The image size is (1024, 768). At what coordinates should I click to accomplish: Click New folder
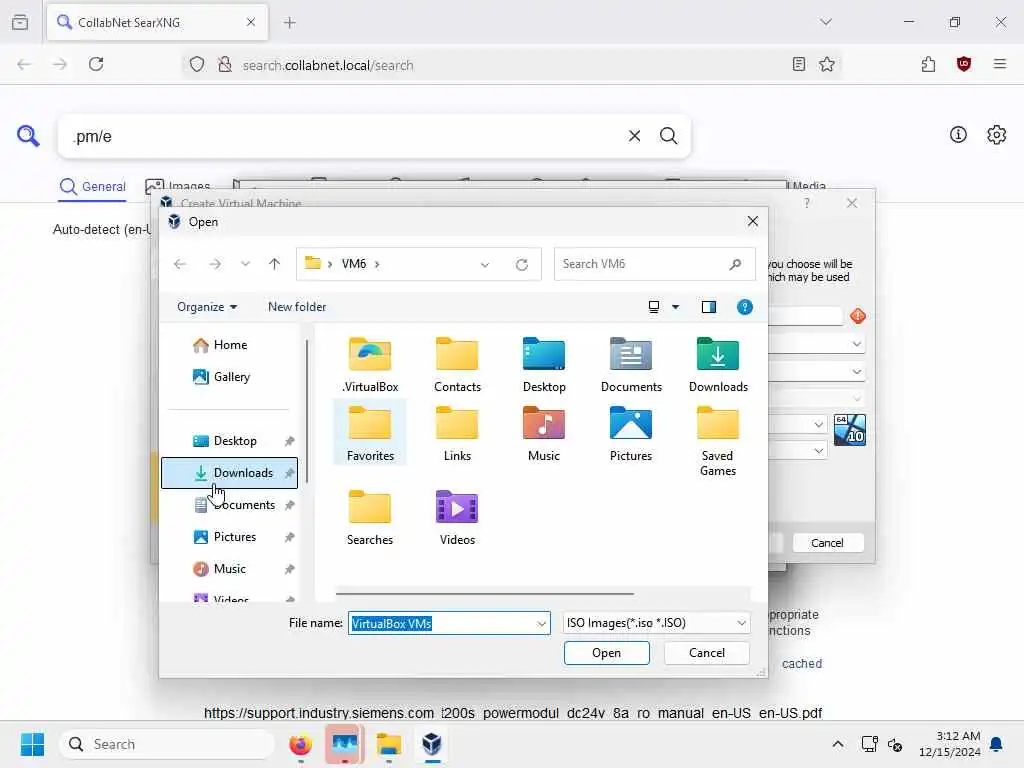coord(296,307)
